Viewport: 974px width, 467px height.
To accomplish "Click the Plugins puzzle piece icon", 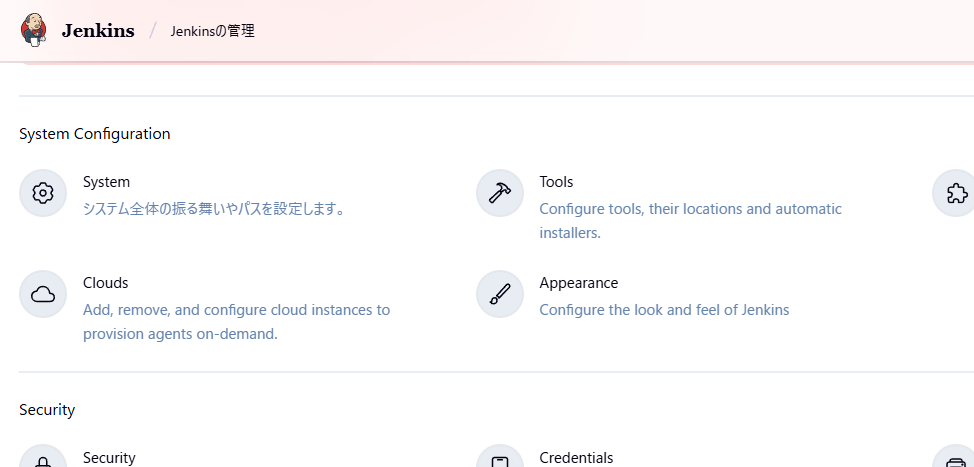I will (955, 193).
